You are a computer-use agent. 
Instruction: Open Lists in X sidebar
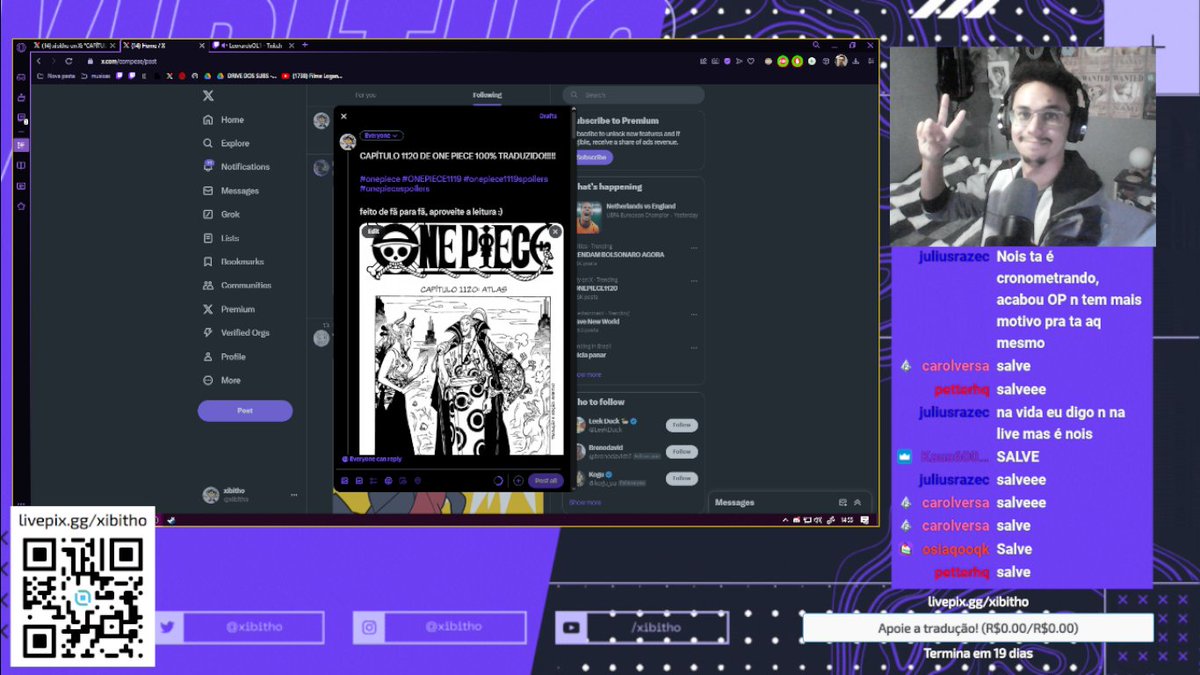222,238
